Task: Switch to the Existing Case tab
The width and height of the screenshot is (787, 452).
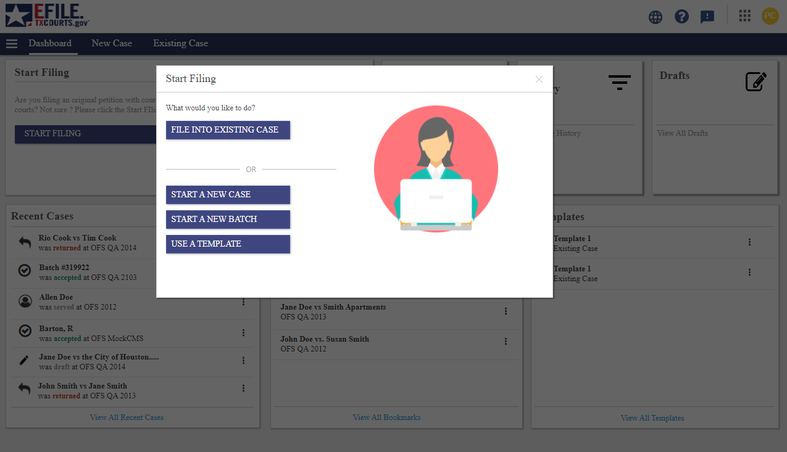Action: (180, 44)
